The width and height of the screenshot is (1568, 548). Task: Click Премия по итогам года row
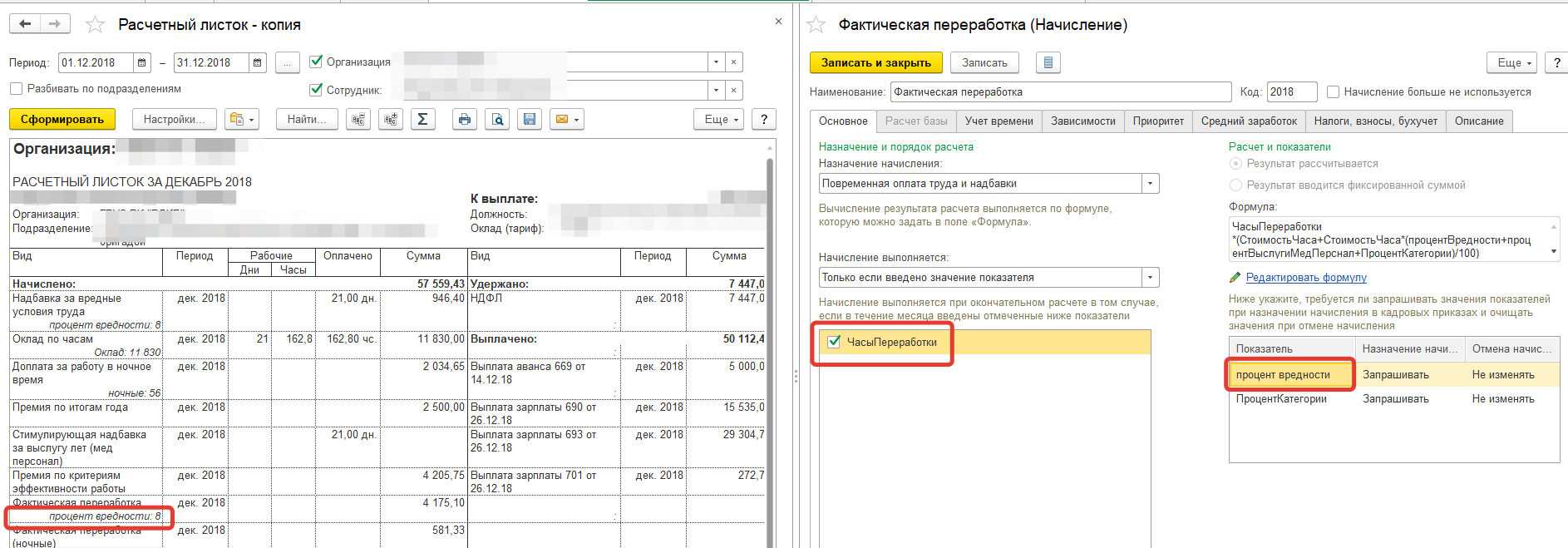[239, 414]
